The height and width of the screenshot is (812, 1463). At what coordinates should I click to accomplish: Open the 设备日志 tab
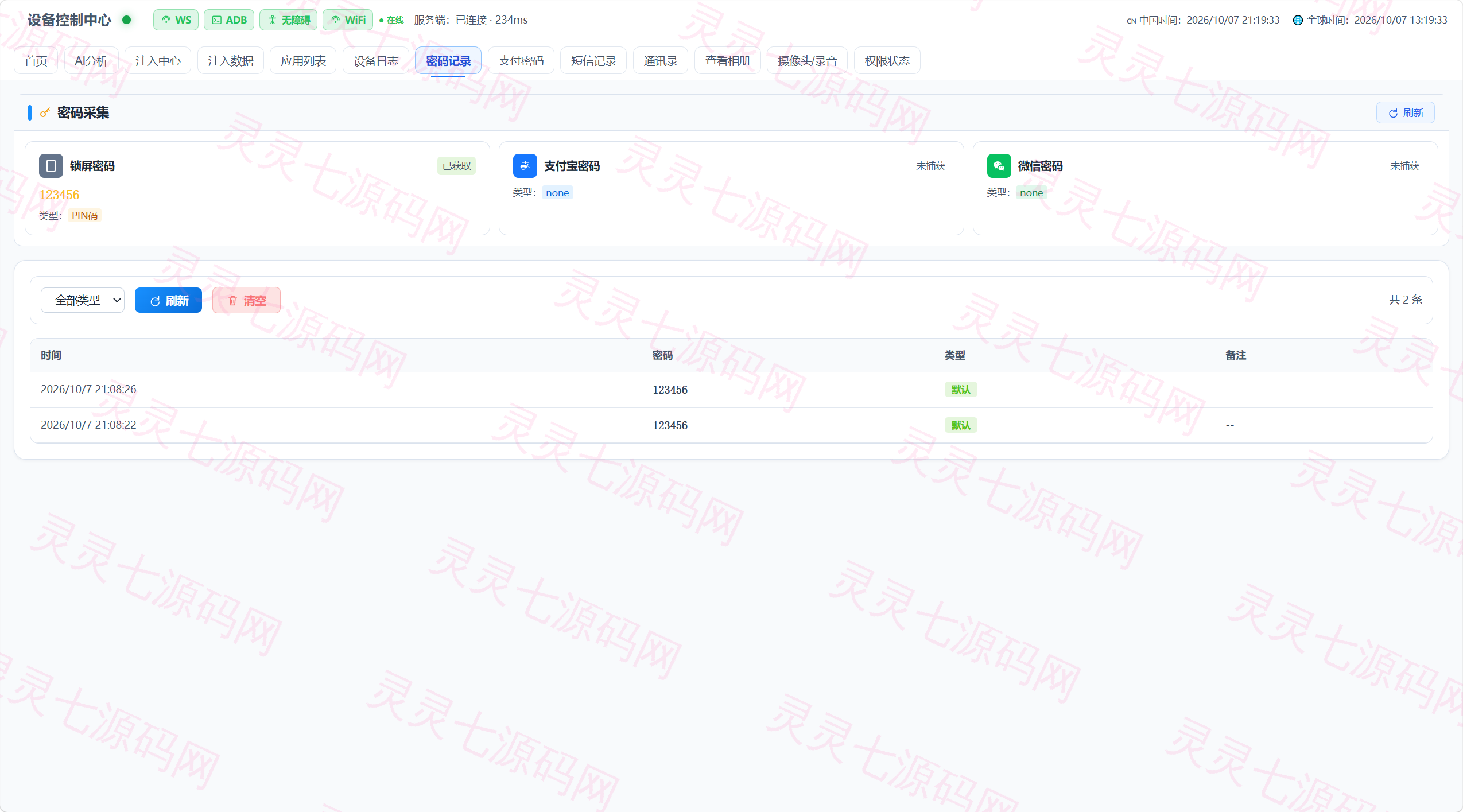pyautogui.click(x=376, y=60)
